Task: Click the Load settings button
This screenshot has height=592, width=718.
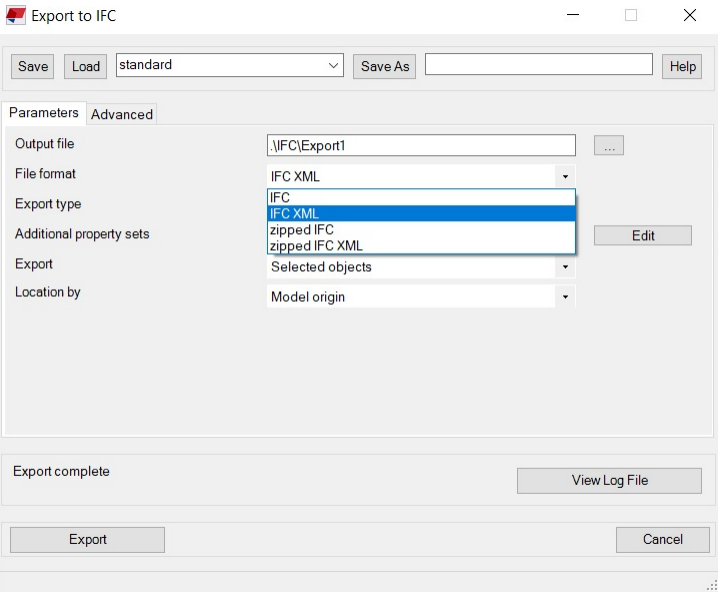Action: [86, 66]
